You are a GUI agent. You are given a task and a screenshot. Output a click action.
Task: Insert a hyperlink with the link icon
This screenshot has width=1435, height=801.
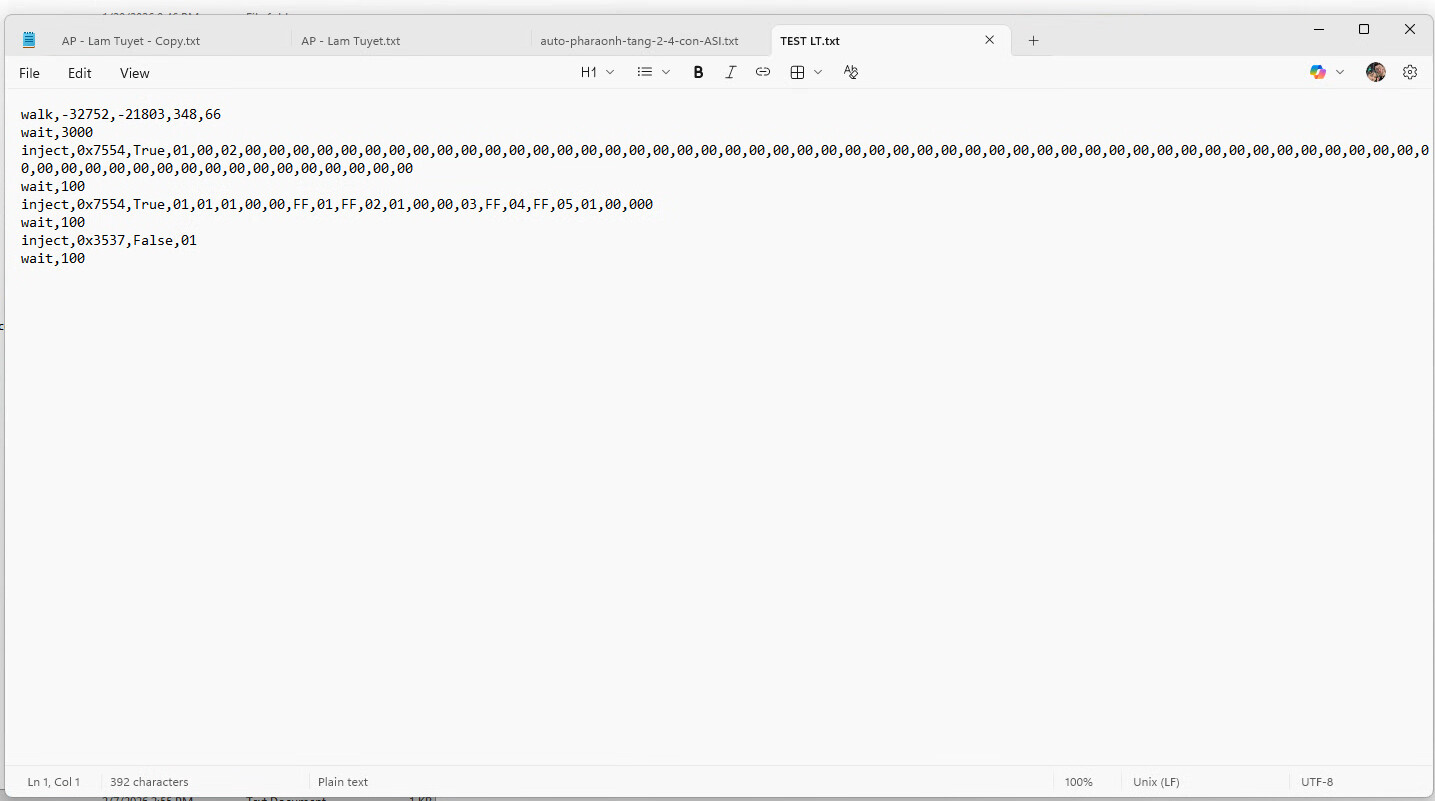point(763,72)
